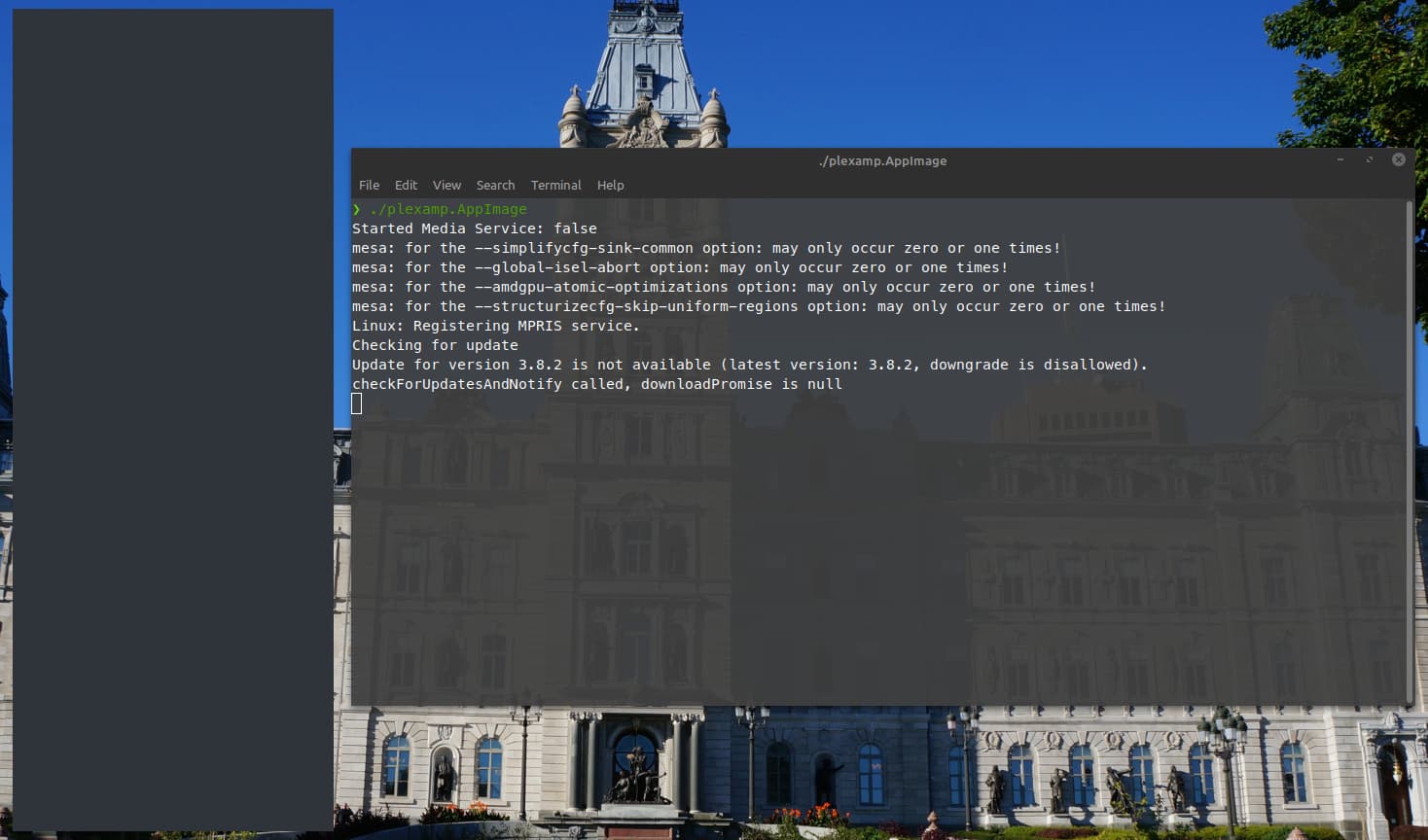The width and height of the screenshot is (1428, 840).
Task: Click the 'Started Media Service: false' line
Action: pos(475,228)
